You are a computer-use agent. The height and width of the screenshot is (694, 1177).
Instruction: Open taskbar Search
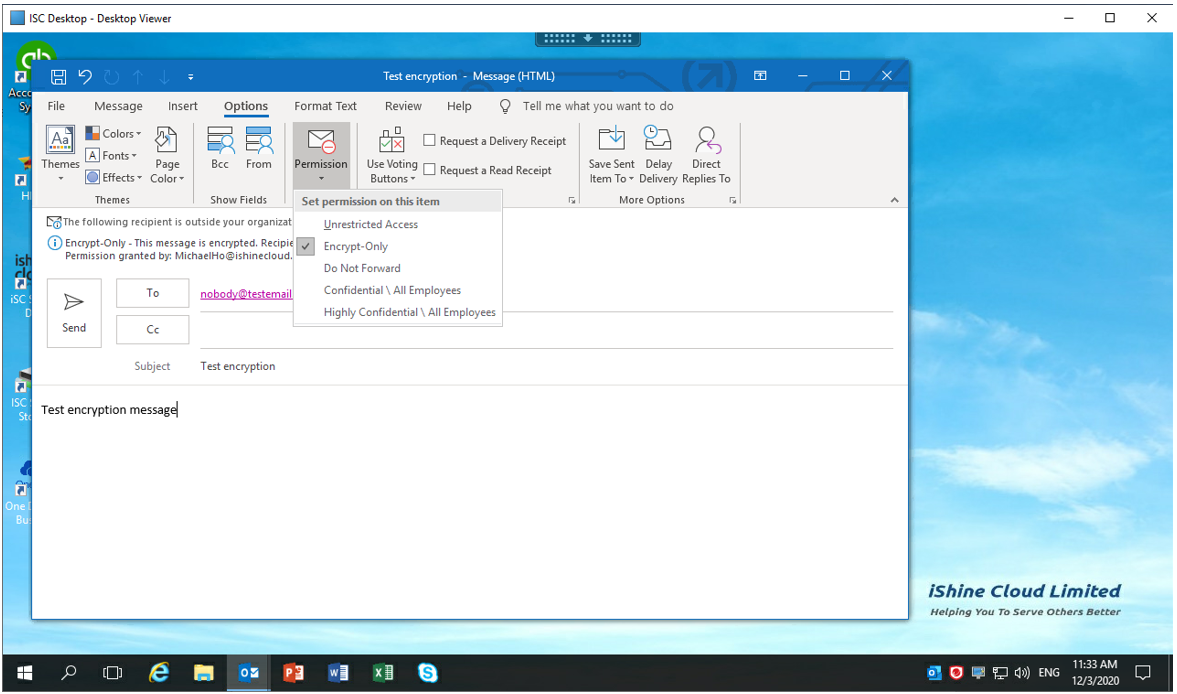(68, 673)
